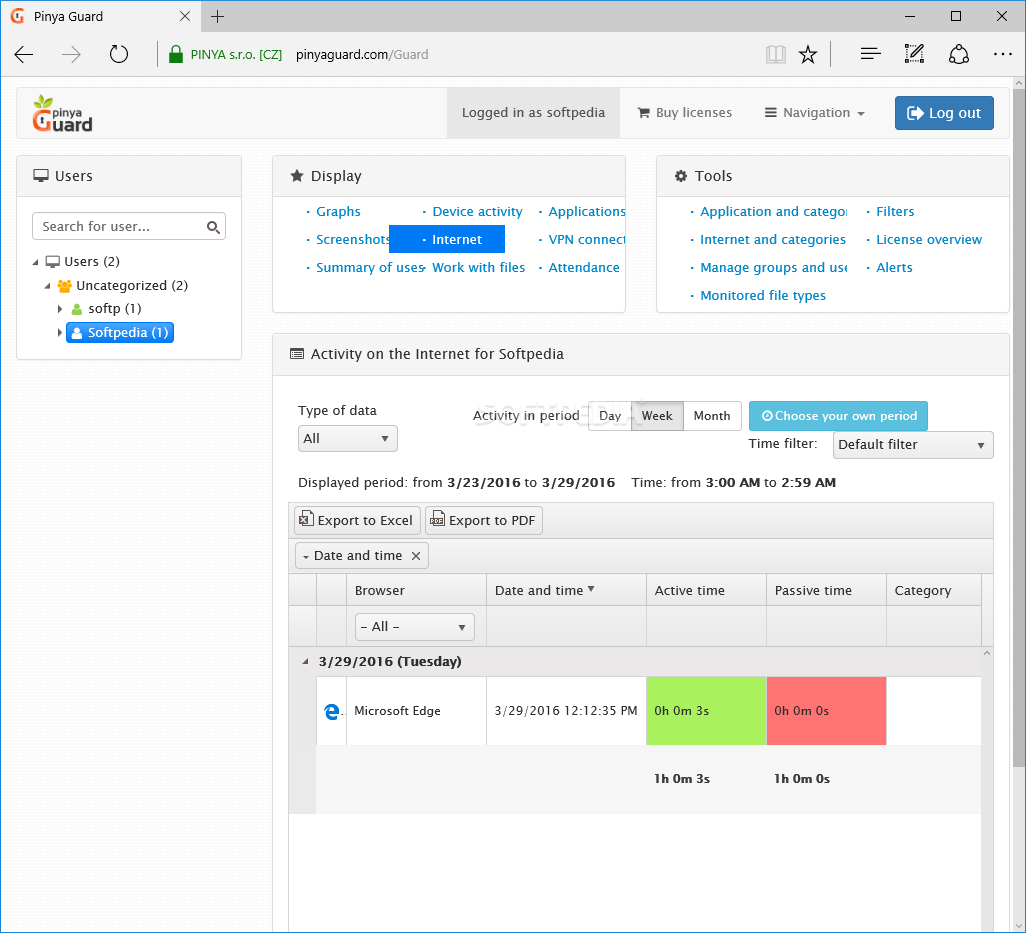Image resolution: width=1026 pixels, height=933 pixels.
Task: Open the Time filter dropdown
Action: [913, 445]
